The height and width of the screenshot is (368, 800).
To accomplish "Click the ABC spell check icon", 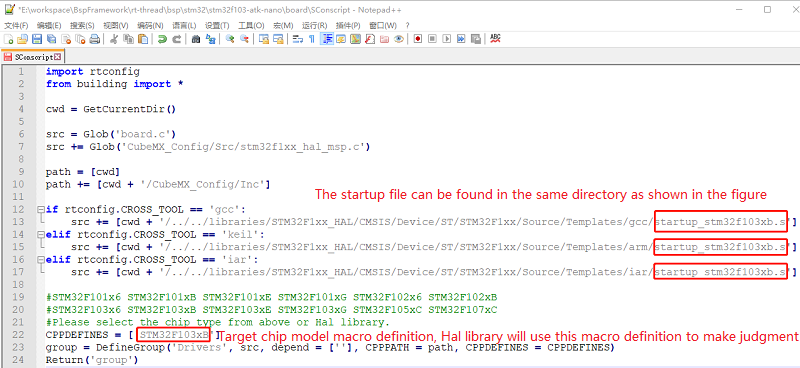I will coord(495,39).
